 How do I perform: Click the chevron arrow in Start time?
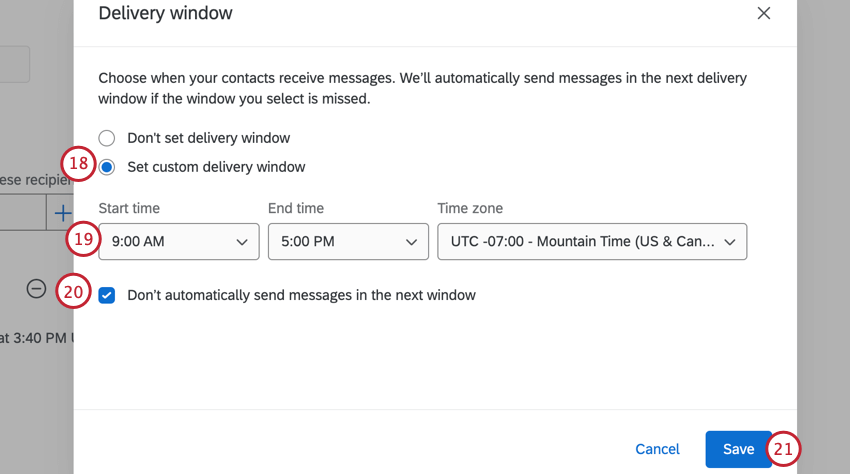pyautogui.click(x=241, y=242)
